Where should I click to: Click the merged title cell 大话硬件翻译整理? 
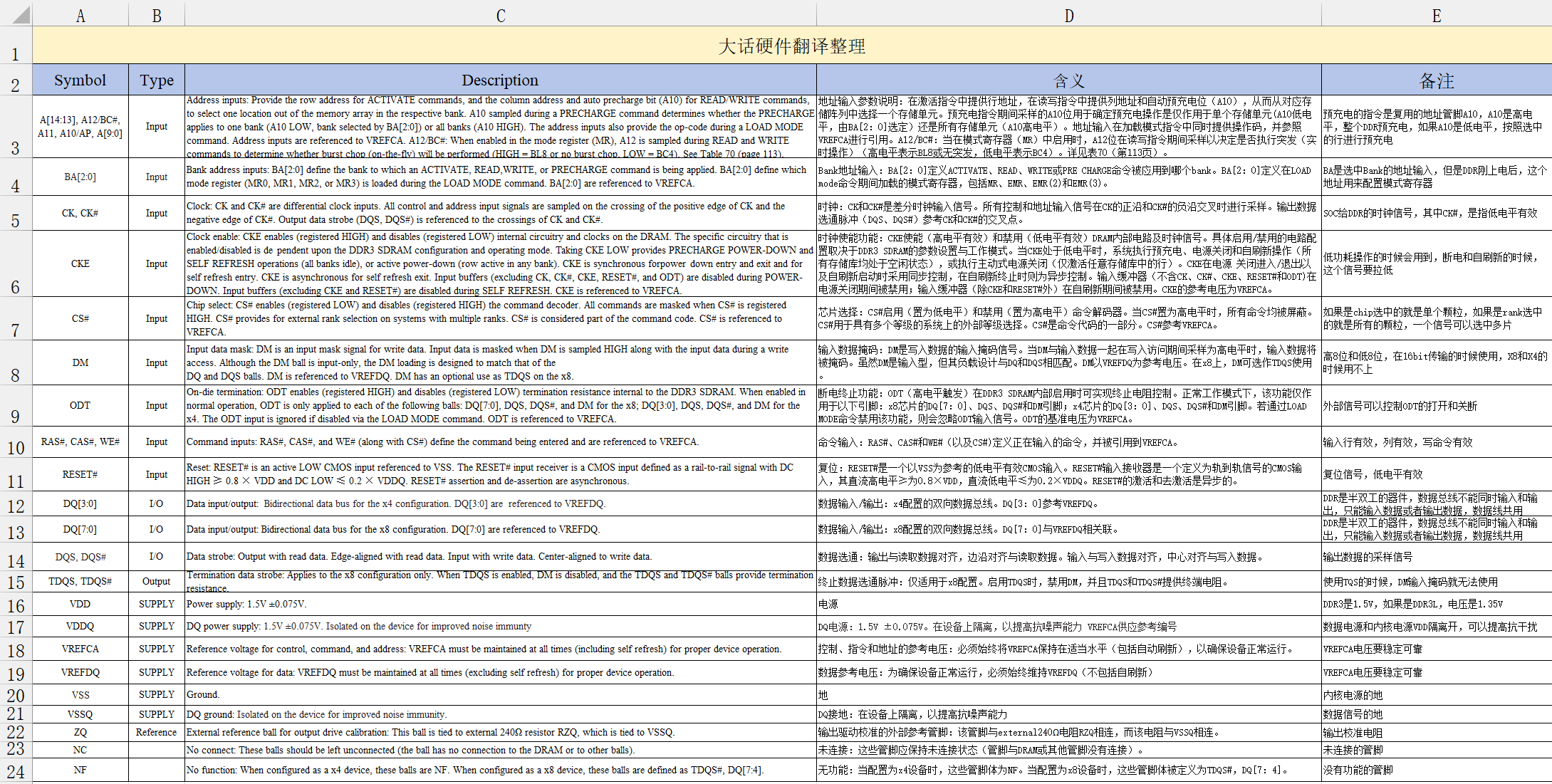pos(791,46)
